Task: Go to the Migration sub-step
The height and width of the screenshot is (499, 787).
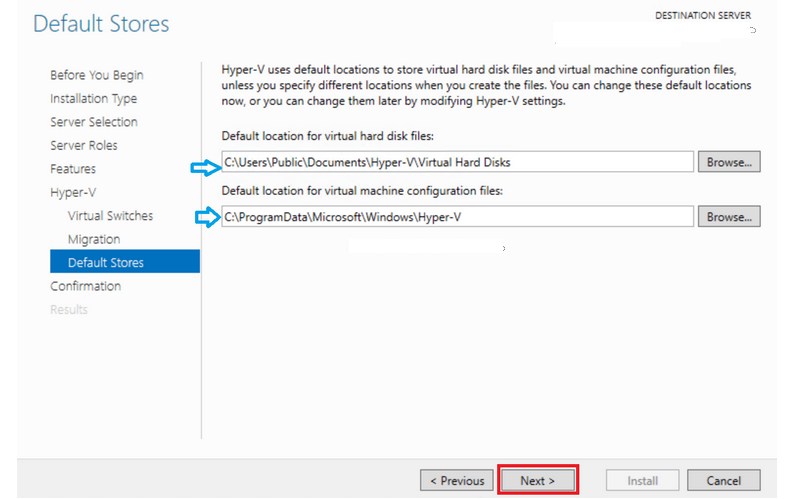Action: [94, 239]
